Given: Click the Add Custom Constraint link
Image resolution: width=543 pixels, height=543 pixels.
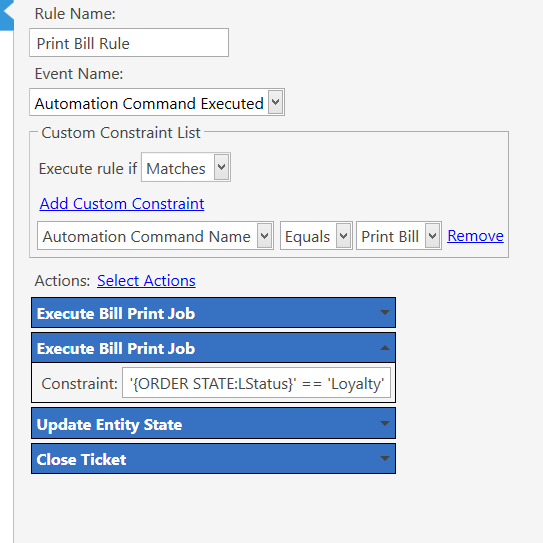Looking at the screenshot, I should pyautogui.click(x=122, y=204).
